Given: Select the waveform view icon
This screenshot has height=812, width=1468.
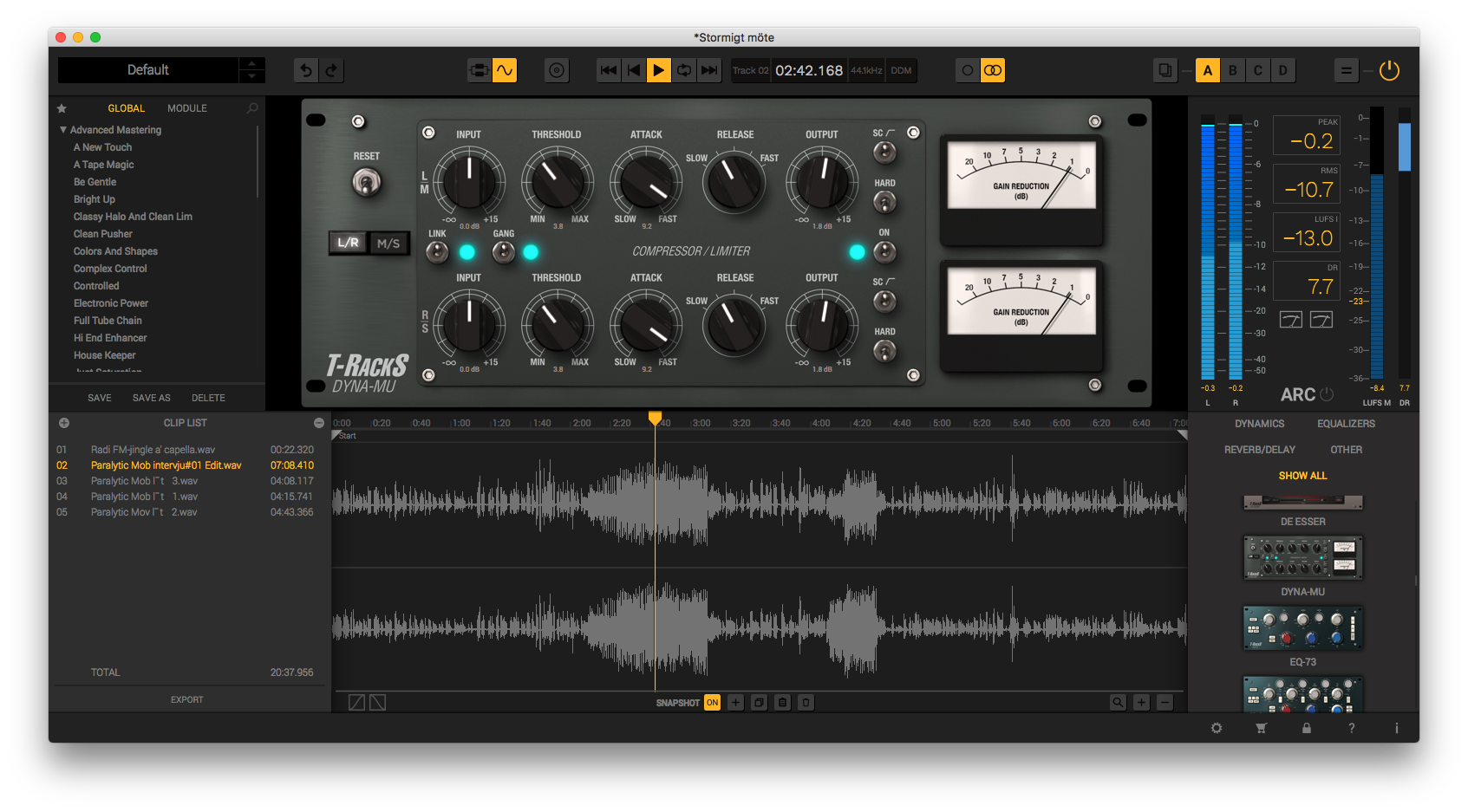Looking at the screenshot, I should (505, 70).
